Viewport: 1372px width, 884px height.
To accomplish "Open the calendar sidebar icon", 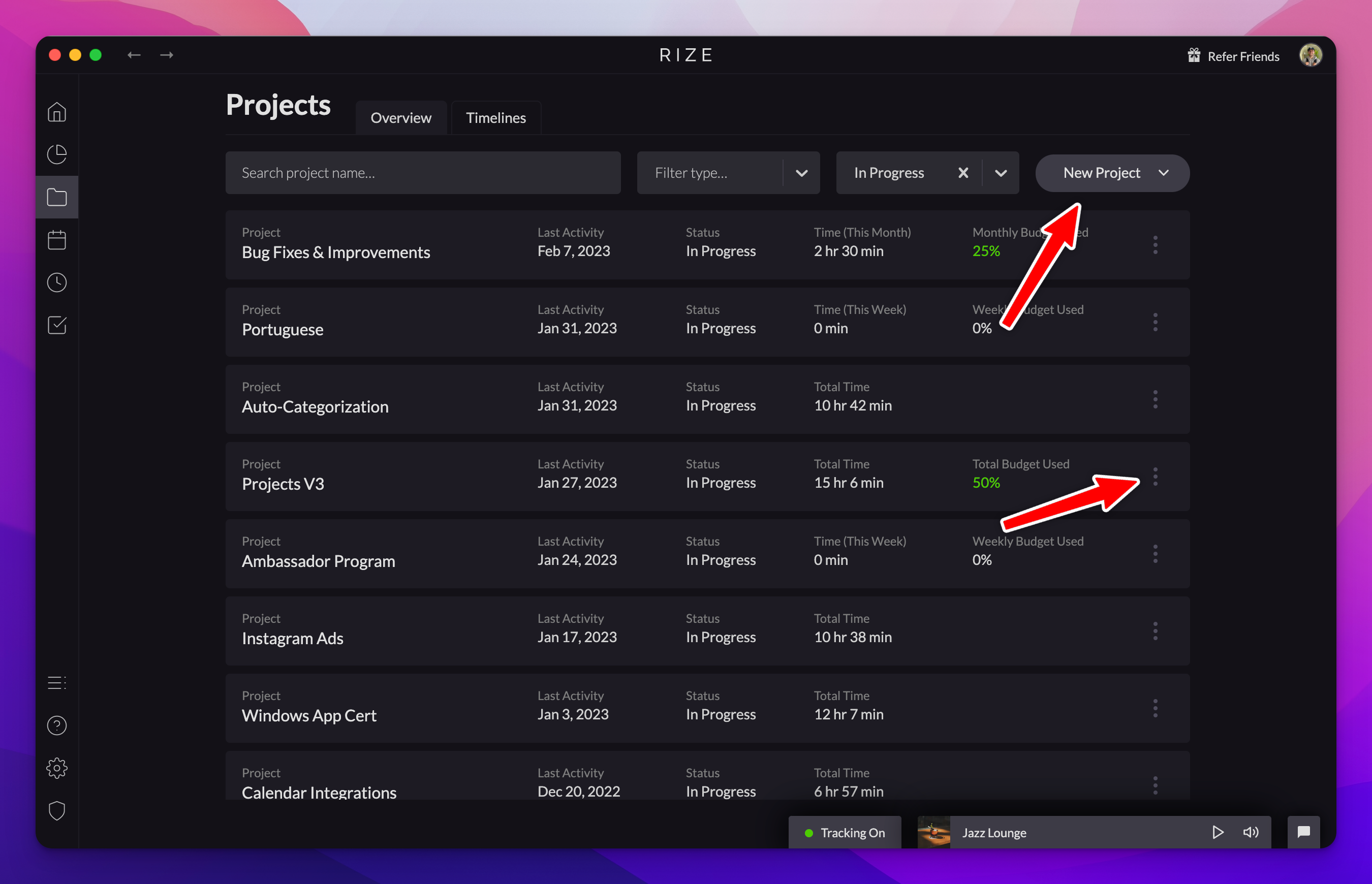I will pyautogui.click(x=57, y=240).
